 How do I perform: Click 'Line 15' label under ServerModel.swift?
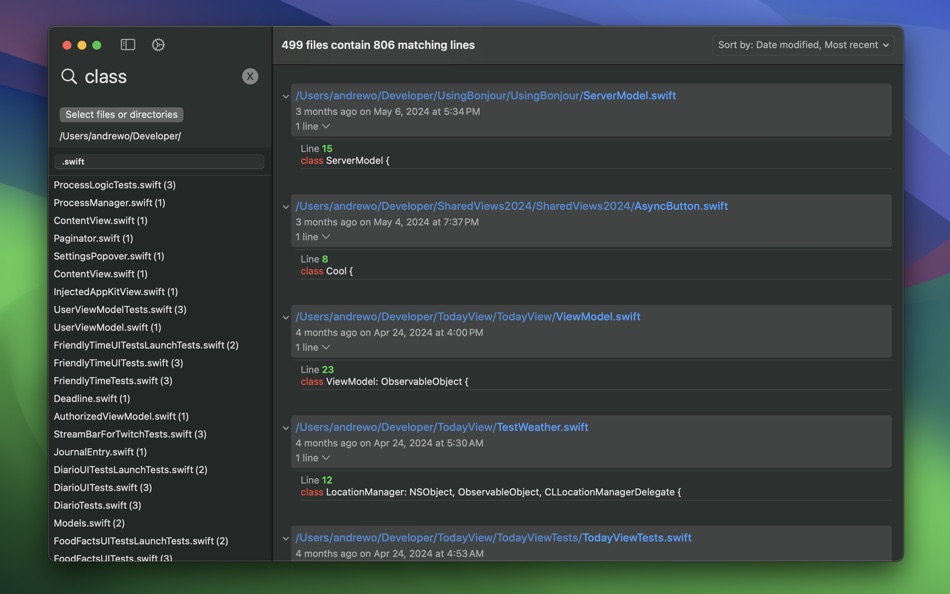pyautogui.click(x=316, y=148)
